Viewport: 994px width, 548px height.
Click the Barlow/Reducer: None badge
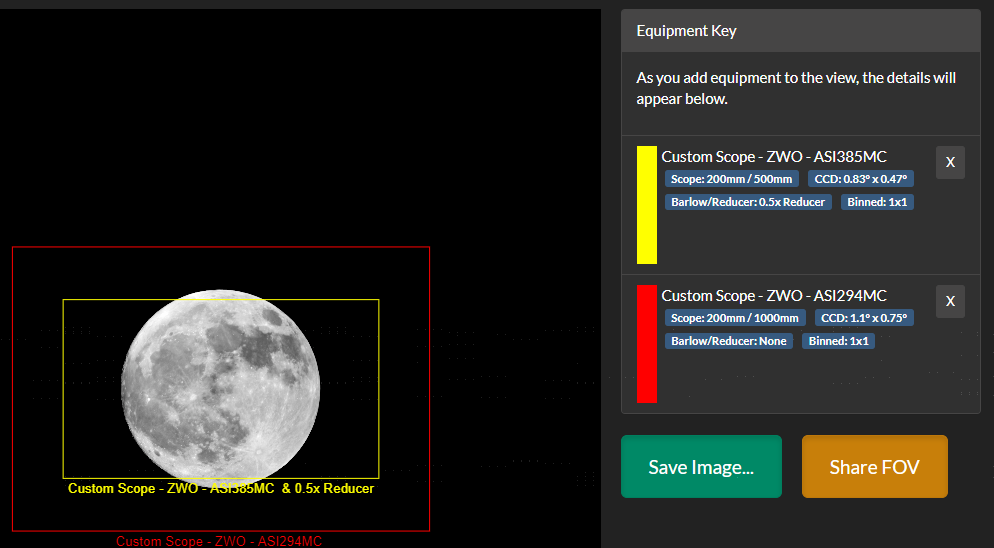[729, 341]
